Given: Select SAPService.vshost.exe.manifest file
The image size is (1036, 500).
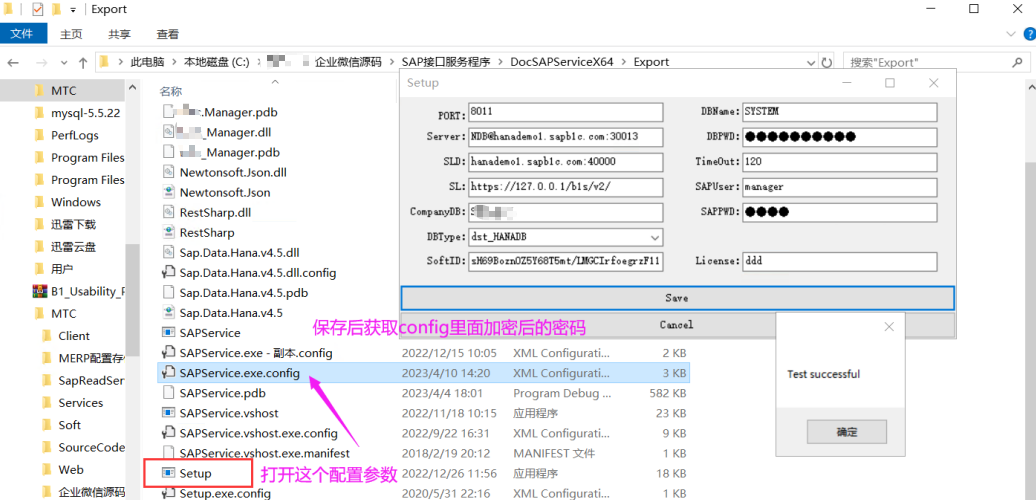Looking at the screenshot, I should point(264,453).
